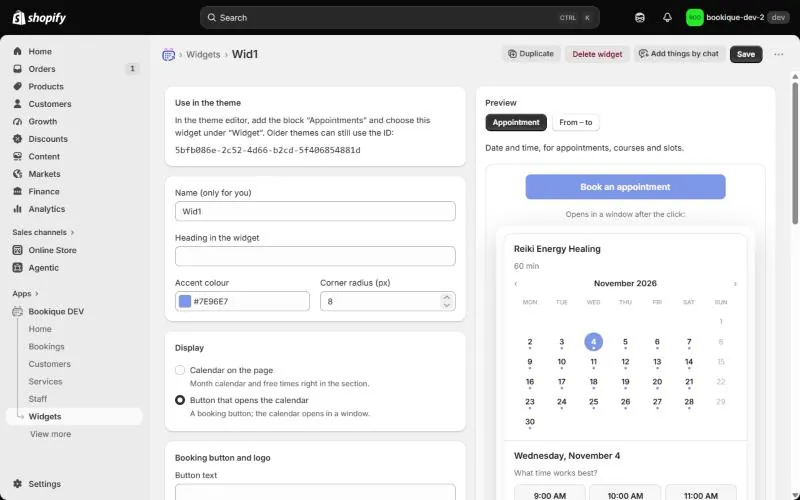Viewport: 800px width, 500px height.
Task: Click Add things by chat button
Action: point(679,54)
